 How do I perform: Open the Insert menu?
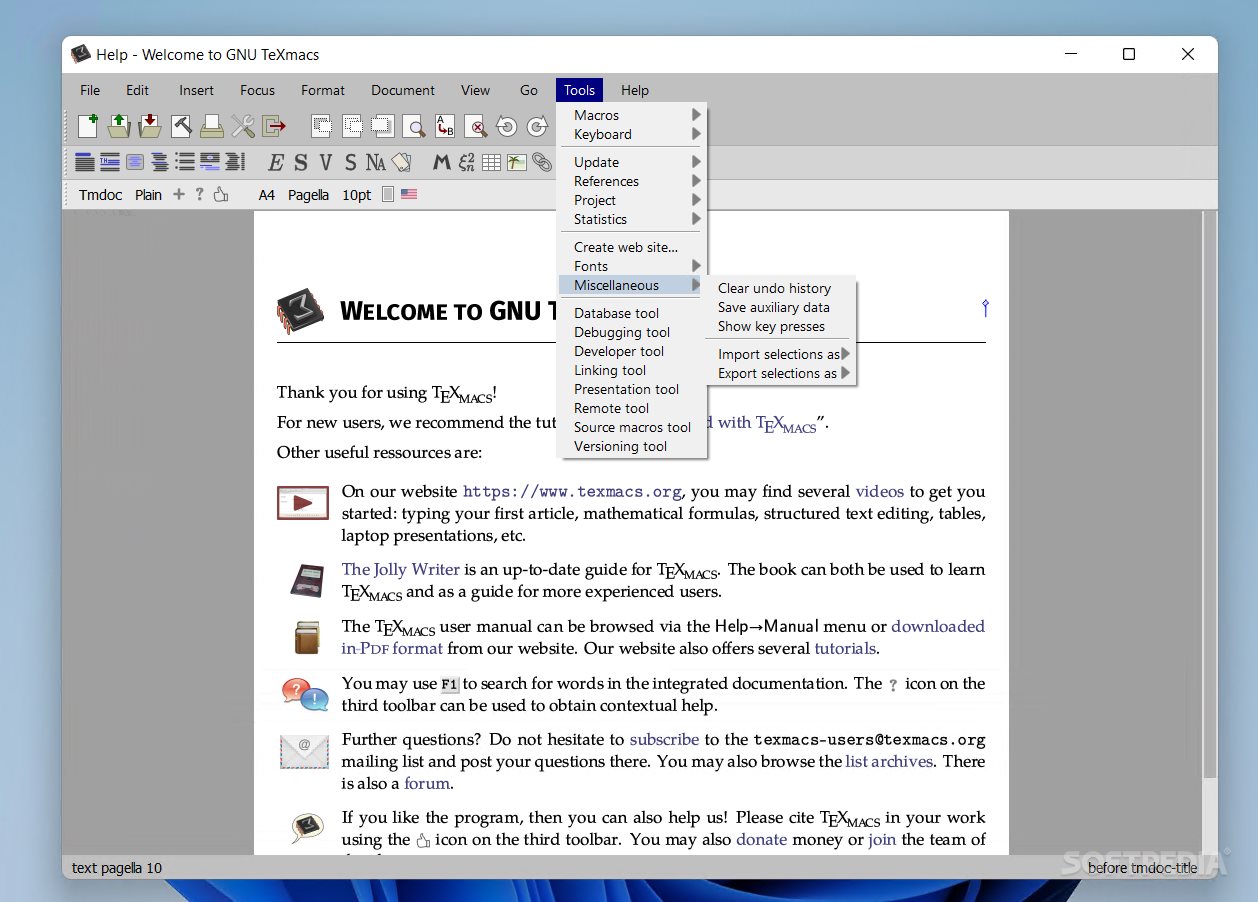196,90
